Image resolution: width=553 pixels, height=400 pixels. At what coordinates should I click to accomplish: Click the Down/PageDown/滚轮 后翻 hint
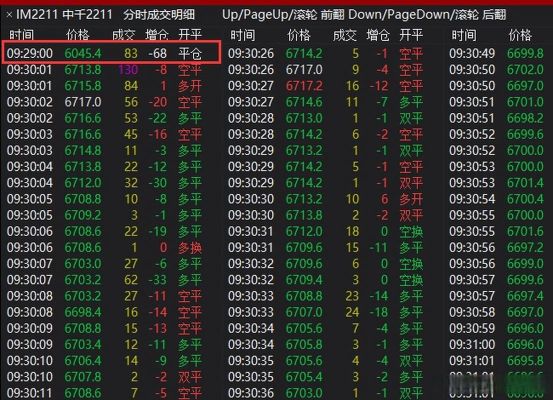(x=427, y=15)
